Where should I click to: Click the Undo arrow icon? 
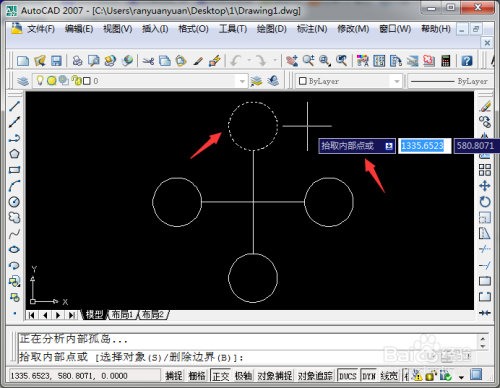coord(236,61)
